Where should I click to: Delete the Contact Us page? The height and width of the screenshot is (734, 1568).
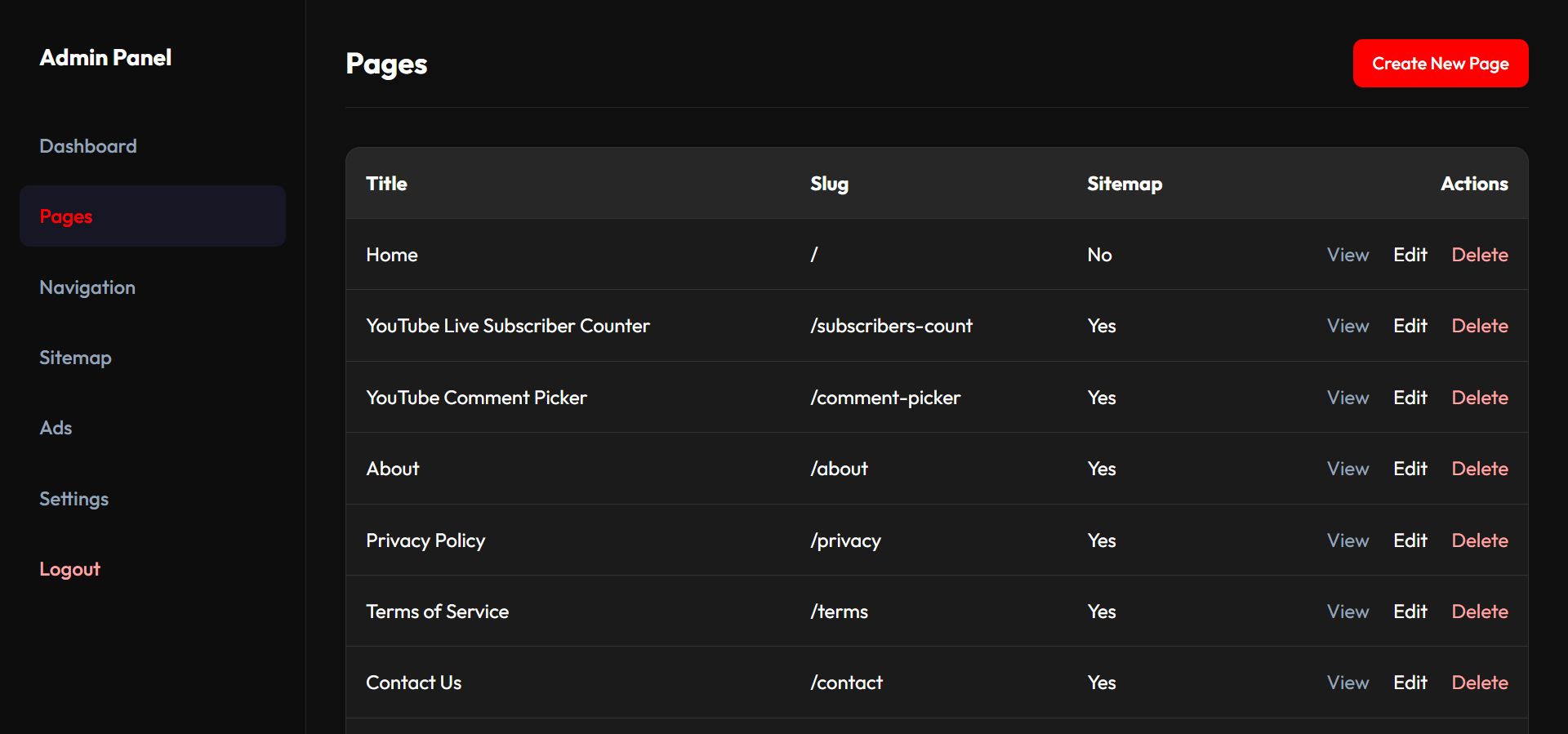[1479, 683]
